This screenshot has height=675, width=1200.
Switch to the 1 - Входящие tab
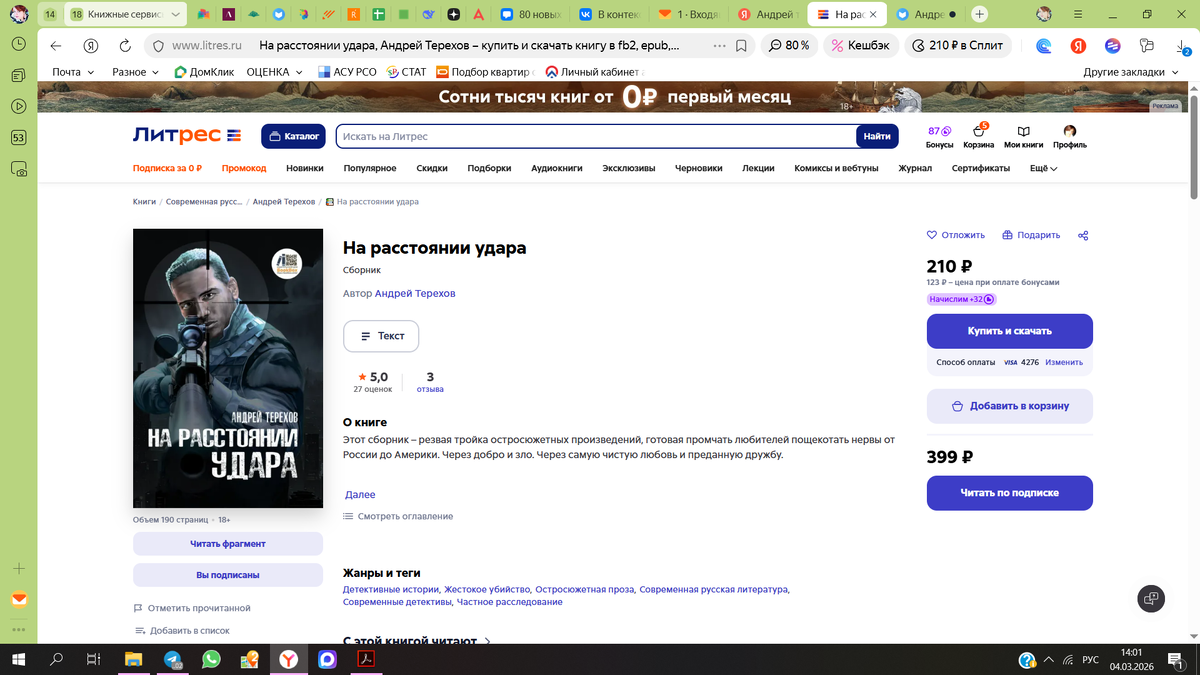coord(690,14)
